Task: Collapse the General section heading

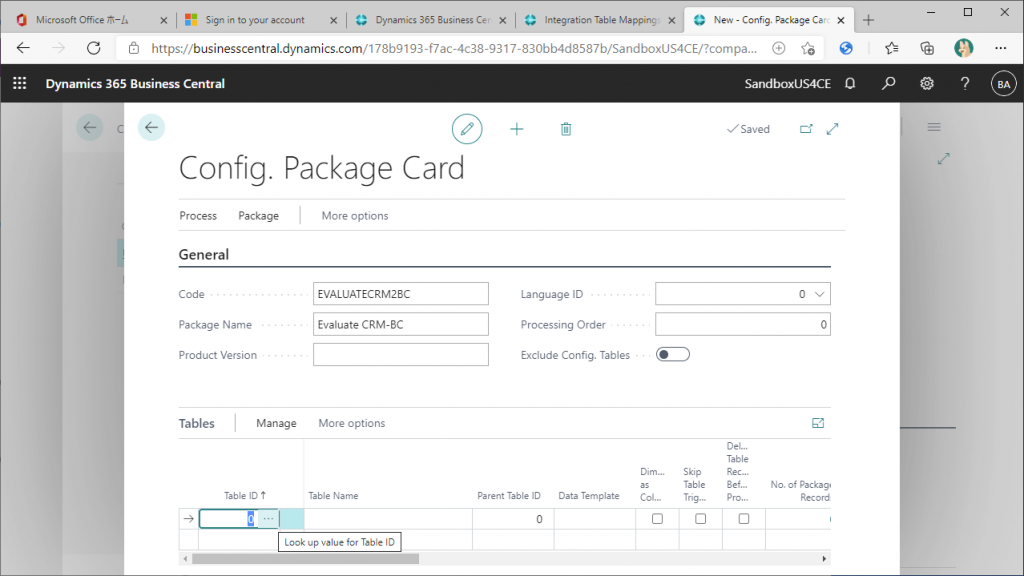Action: pyautogui.click(x=204, y=255)
